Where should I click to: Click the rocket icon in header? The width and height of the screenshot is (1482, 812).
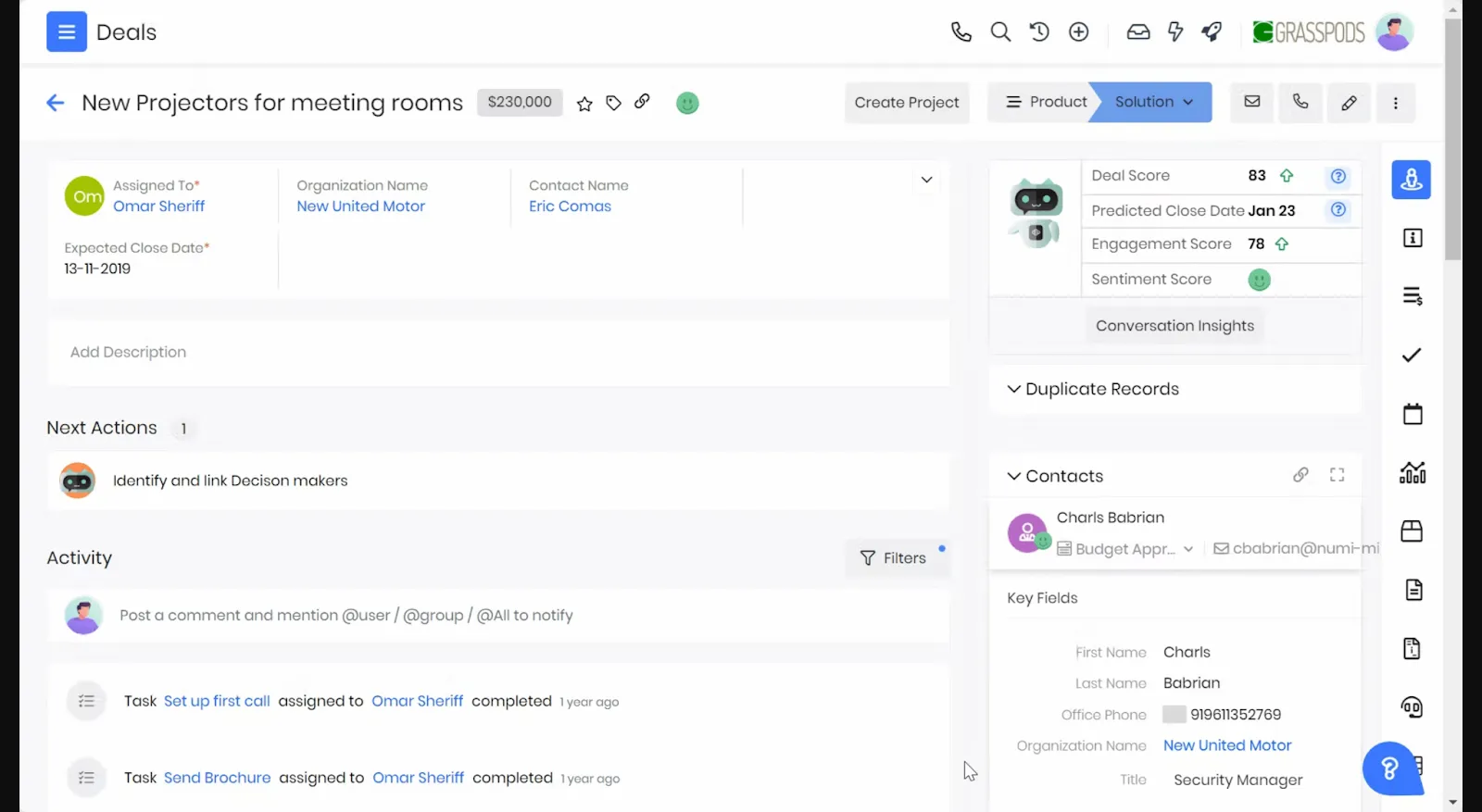pyautogui.click(x=1212, y=32)
